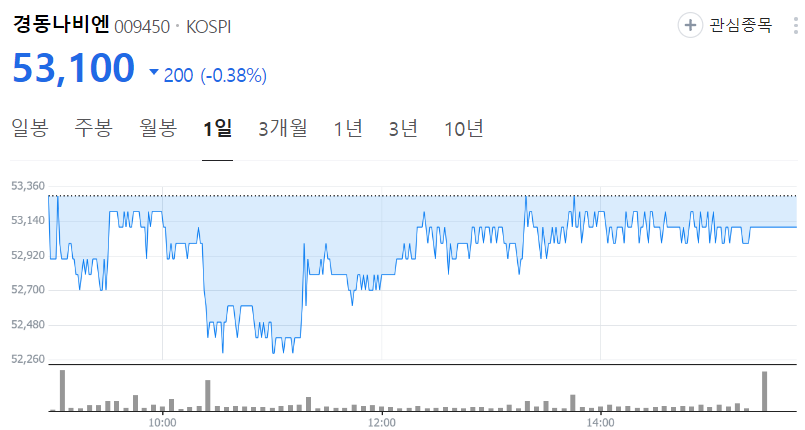Click the 12:00 time axis label

click(x=381, y=423)
